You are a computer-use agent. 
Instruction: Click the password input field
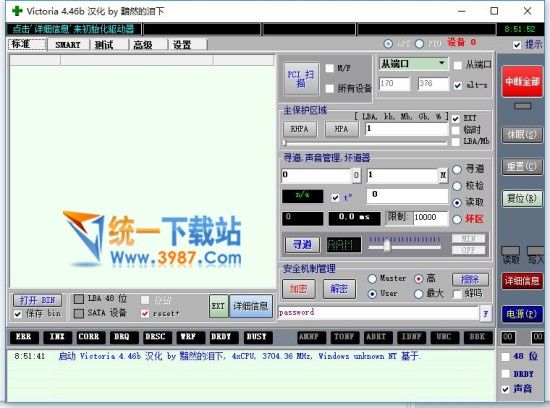[x=378, y=313]
